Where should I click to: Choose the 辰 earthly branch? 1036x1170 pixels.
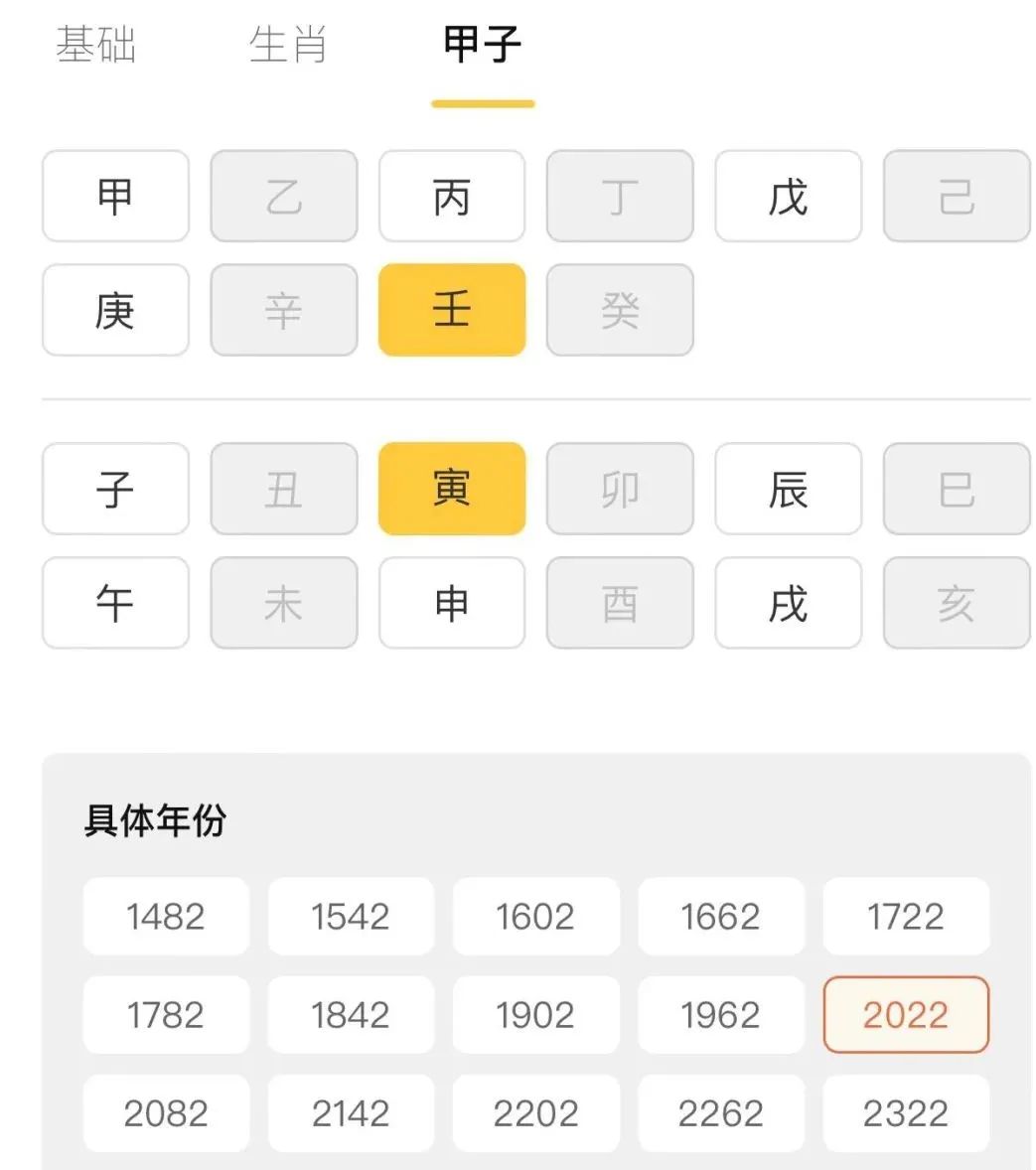coord(789,489)
